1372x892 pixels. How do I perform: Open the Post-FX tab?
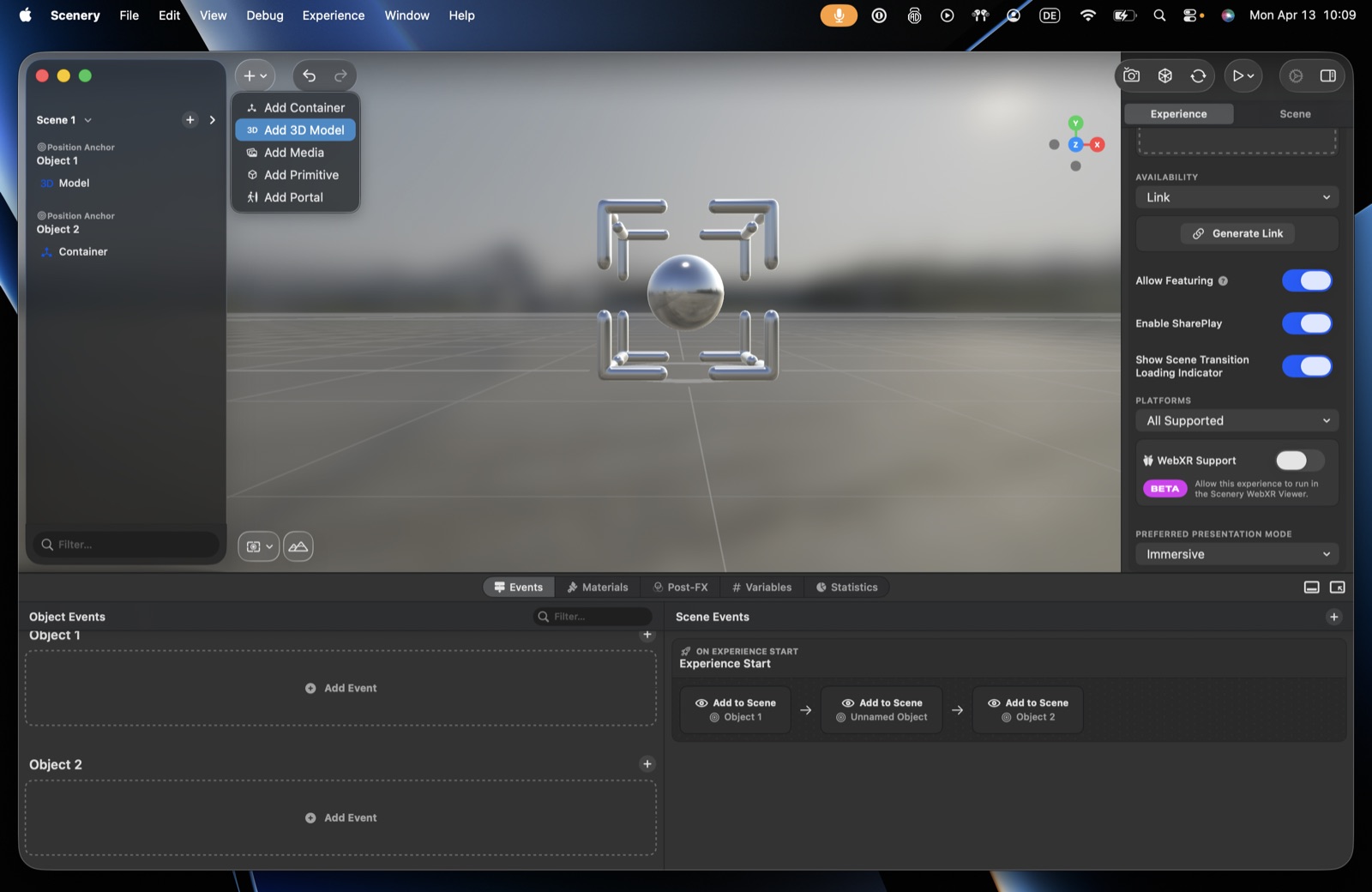coord(681,588)
